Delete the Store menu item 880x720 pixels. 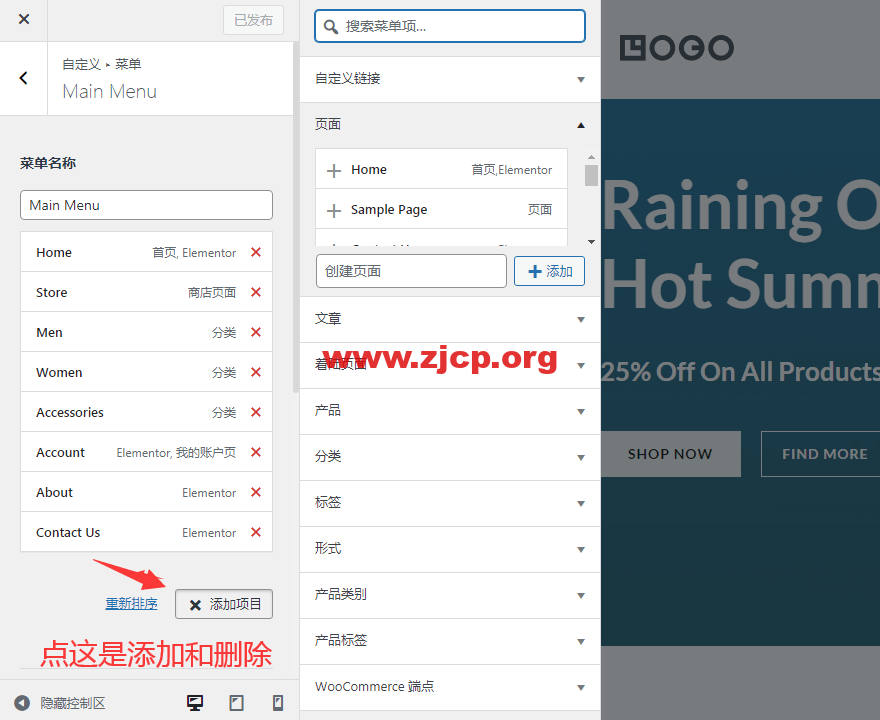[256, 292]
